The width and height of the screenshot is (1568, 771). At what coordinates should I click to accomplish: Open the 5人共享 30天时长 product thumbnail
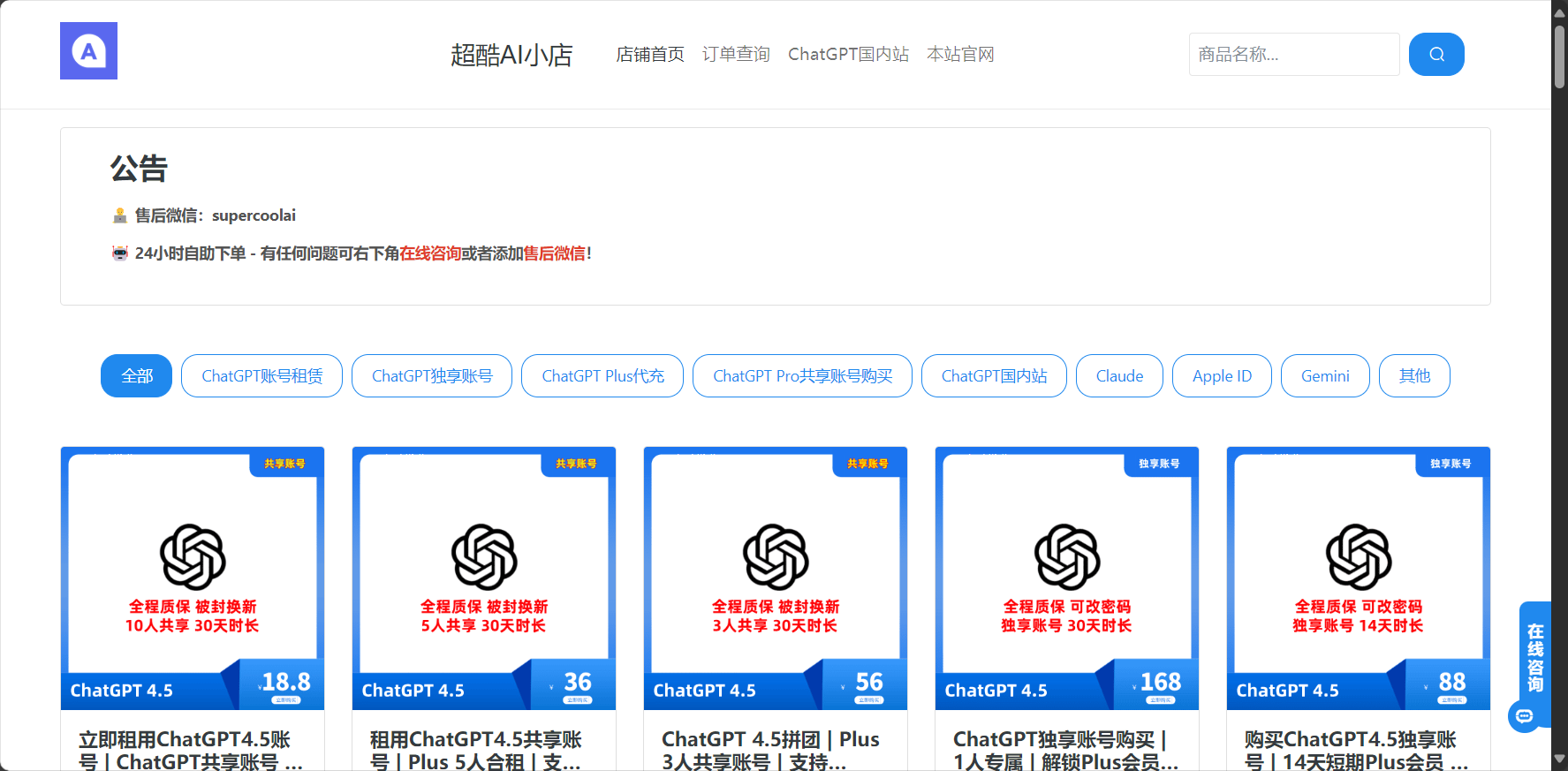click(484, 578)
